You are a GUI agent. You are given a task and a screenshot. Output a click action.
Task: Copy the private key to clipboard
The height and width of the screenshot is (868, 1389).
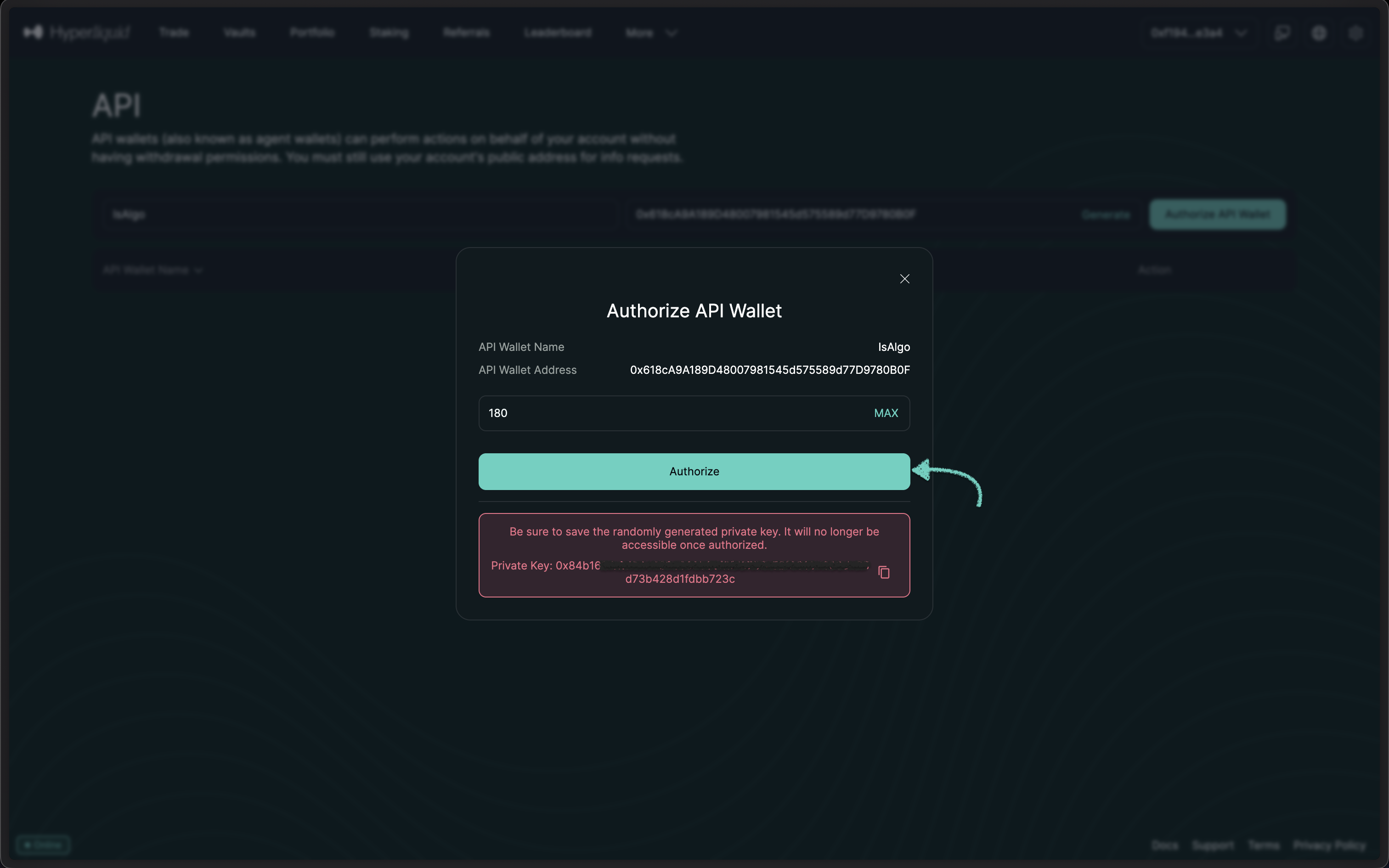(883, 572)
